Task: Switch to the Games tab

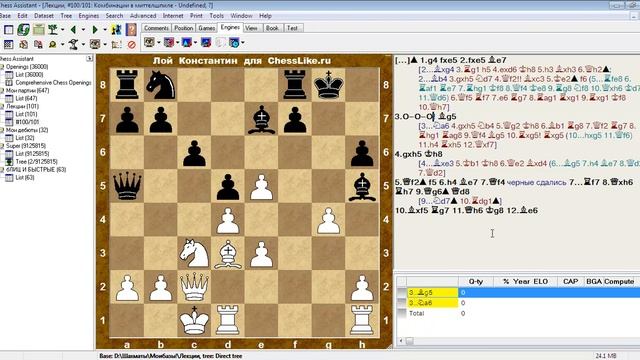Action: coord(207,28)
